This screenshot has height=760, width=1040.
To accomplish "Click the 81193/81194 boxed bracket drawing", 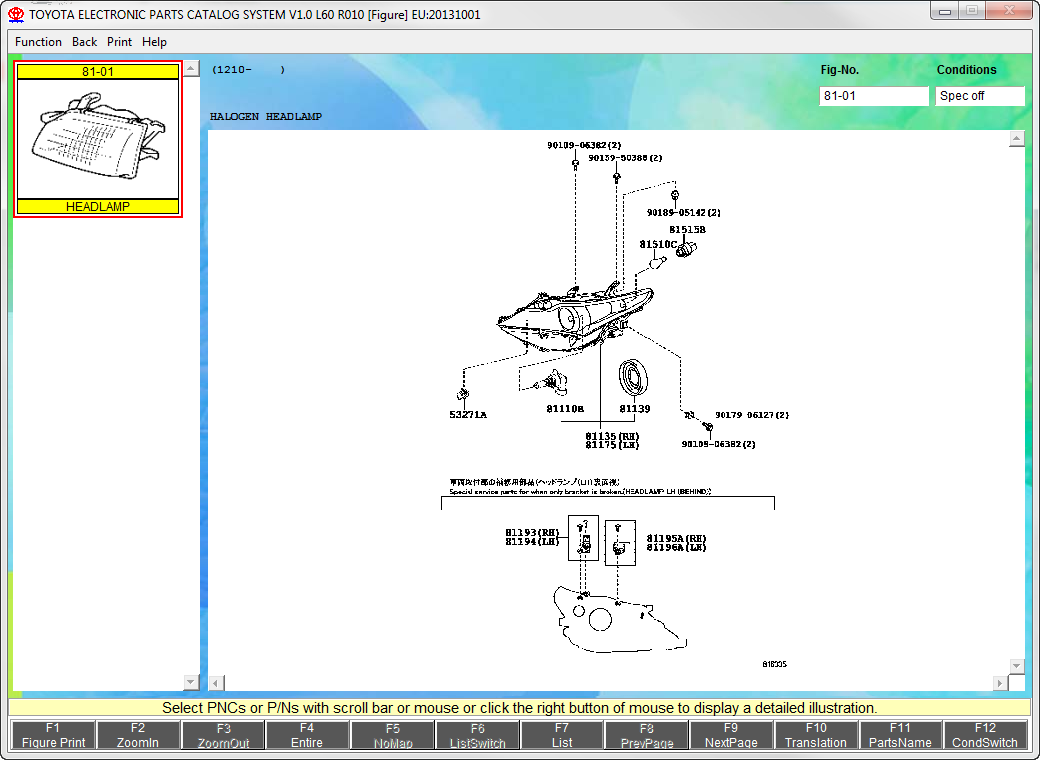I will pyautogui.click(x=584, y=538).
